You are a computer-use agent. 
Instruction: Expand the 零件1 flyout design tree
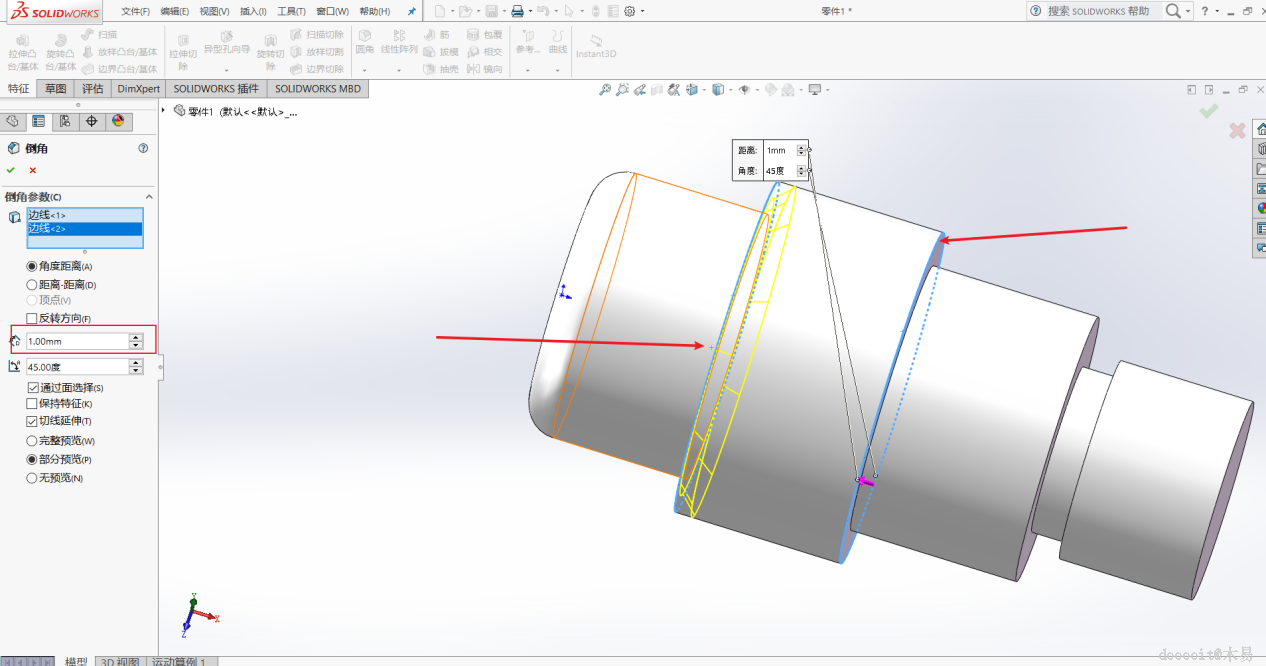(164, 111)
